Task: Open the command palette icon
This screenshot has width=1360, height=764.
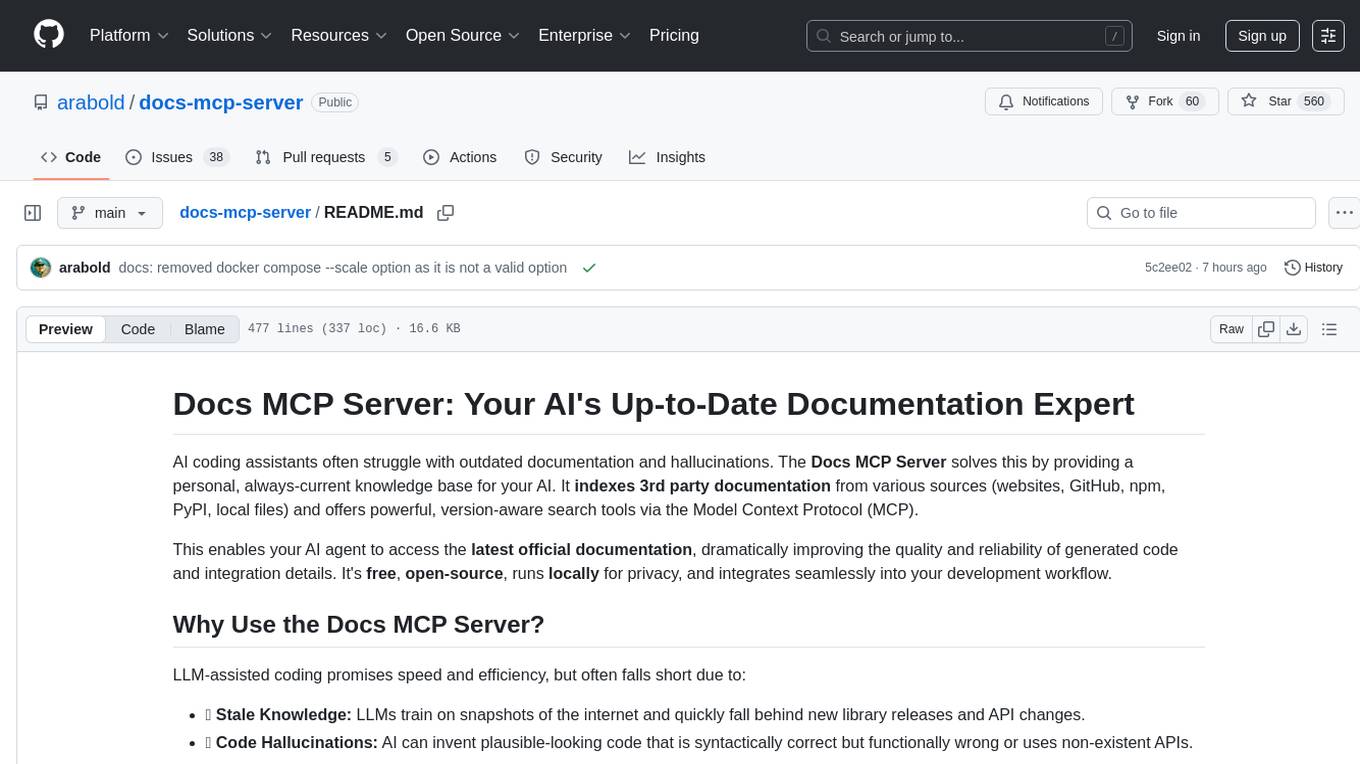Action: (x=1328, y=35)
